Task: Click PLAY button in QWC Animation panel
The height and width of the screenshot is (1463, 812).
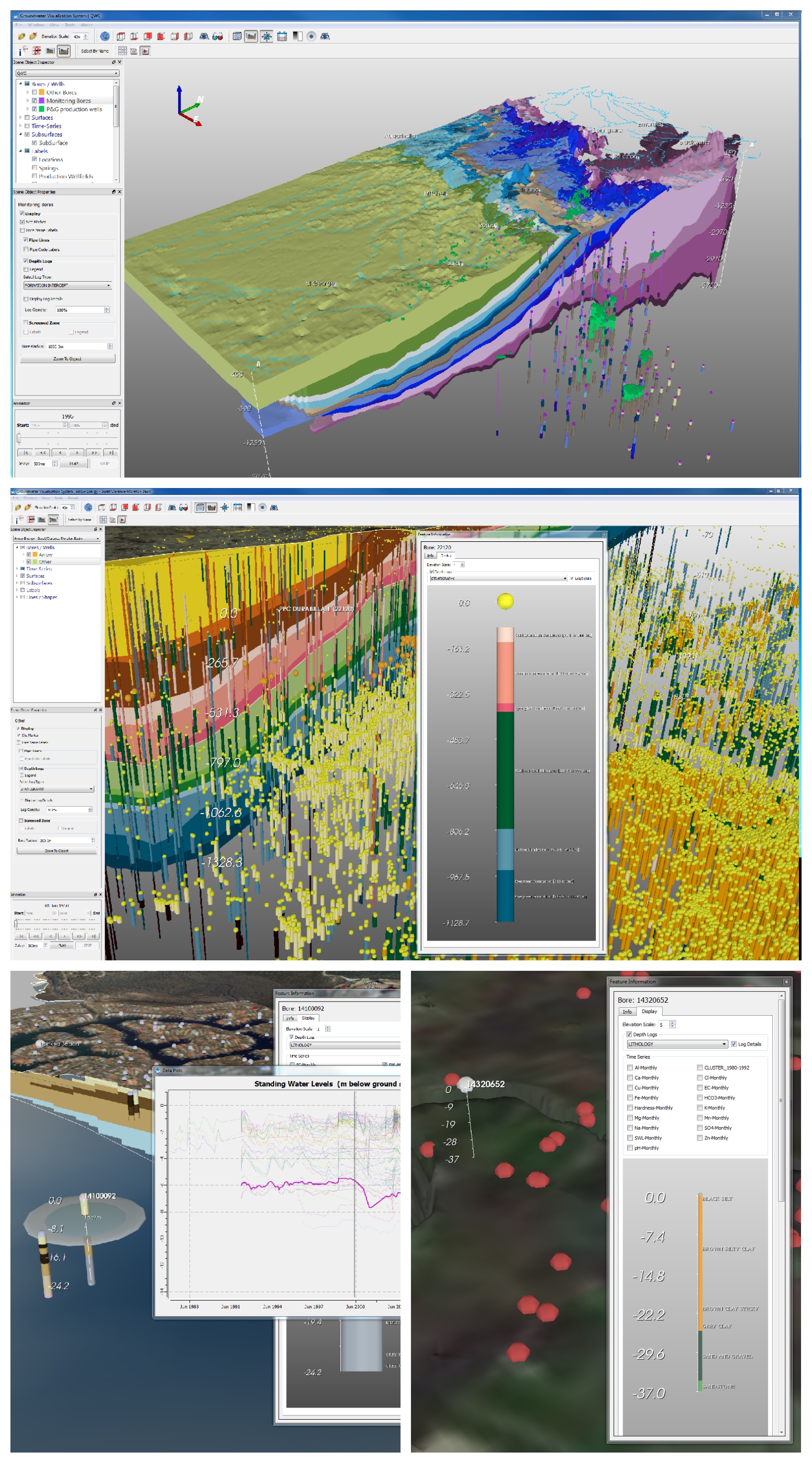Action: [x=74, y=463]
